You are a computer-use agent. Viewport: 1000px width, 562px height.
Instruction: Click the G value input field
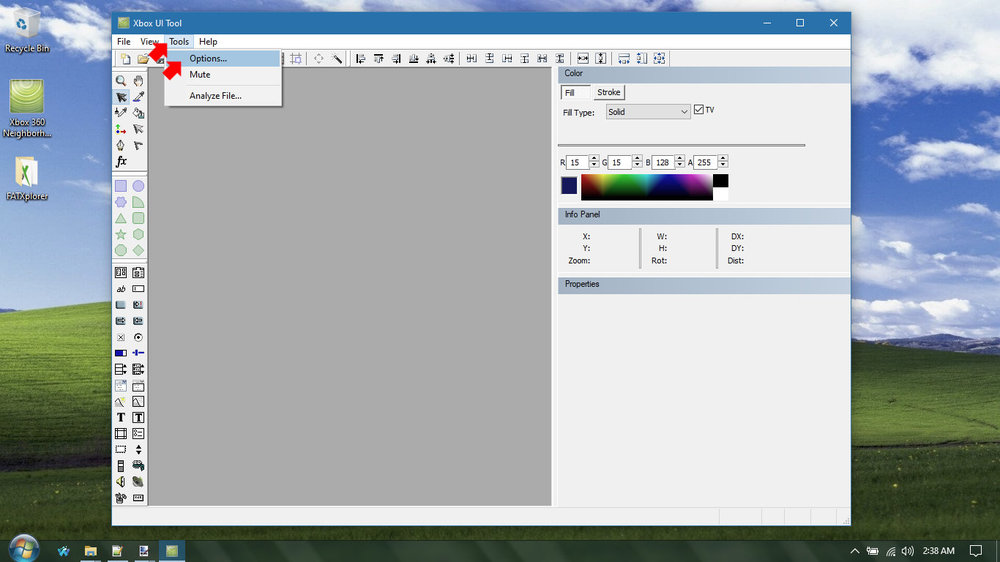[620, 163]
